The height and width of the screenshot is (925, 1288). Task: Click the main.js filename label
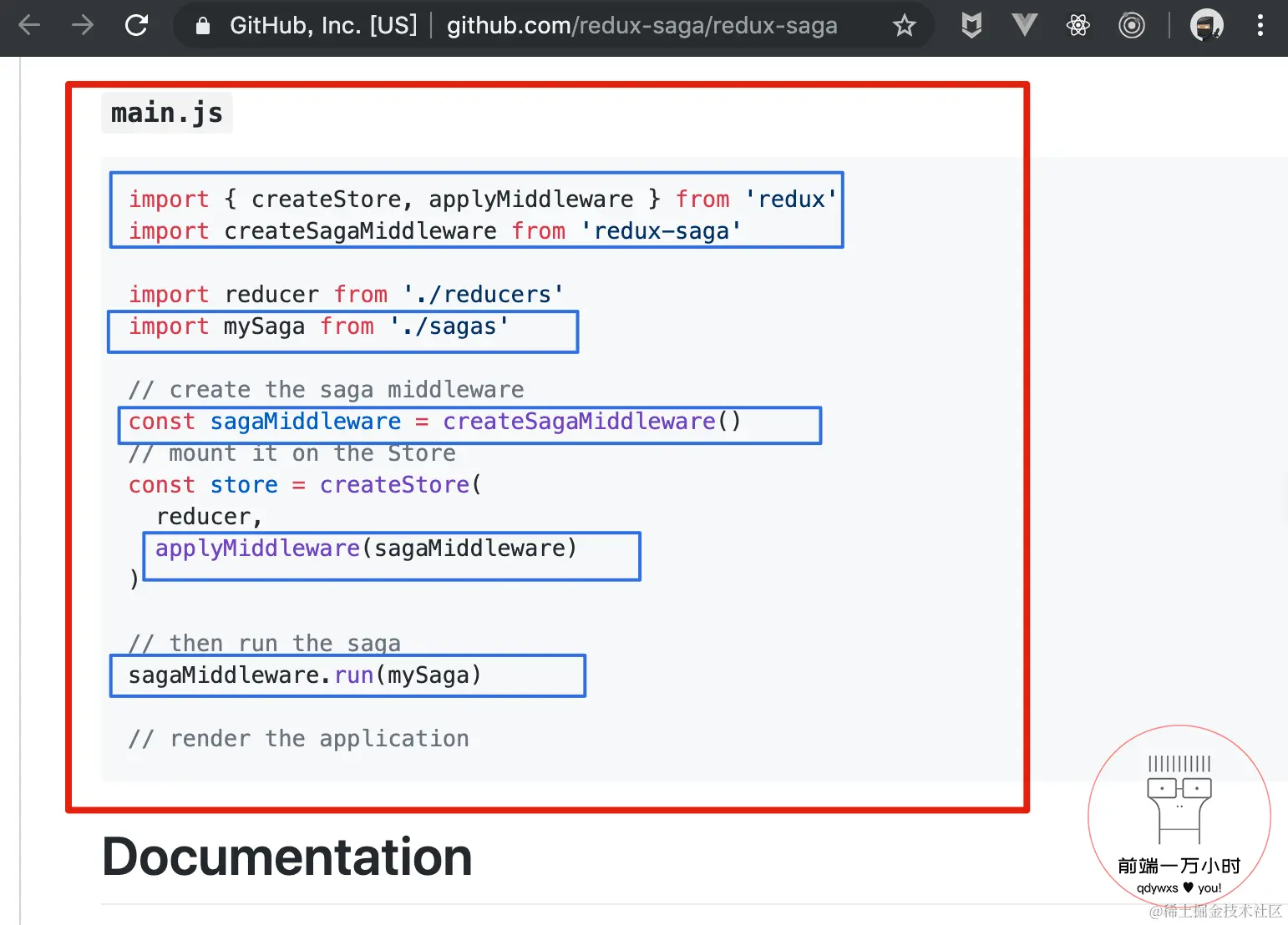click(167, 113)
